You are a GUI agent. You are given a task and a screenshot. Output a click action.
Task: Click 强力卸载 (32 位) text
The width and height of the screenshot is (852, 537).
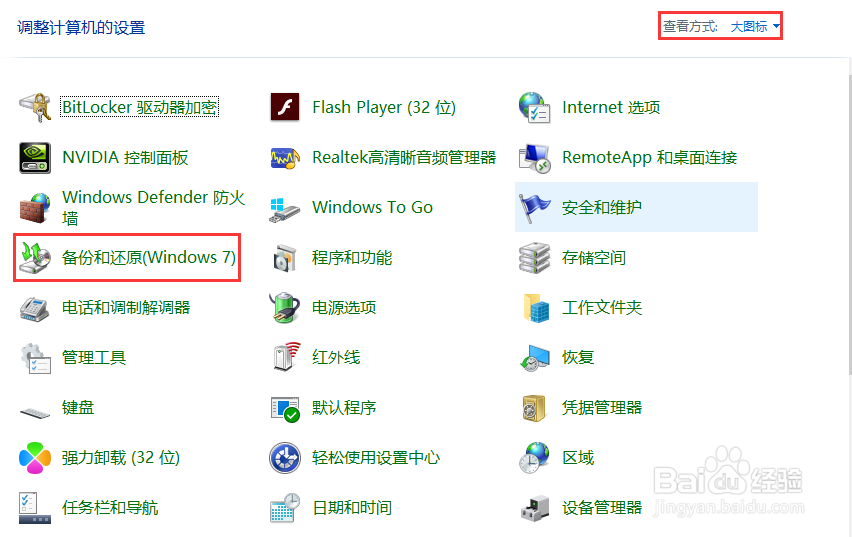121,457
